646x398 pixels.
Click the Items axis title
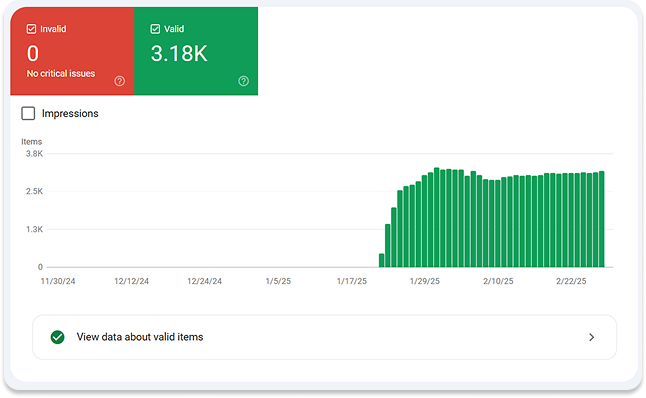click(31, 142)
